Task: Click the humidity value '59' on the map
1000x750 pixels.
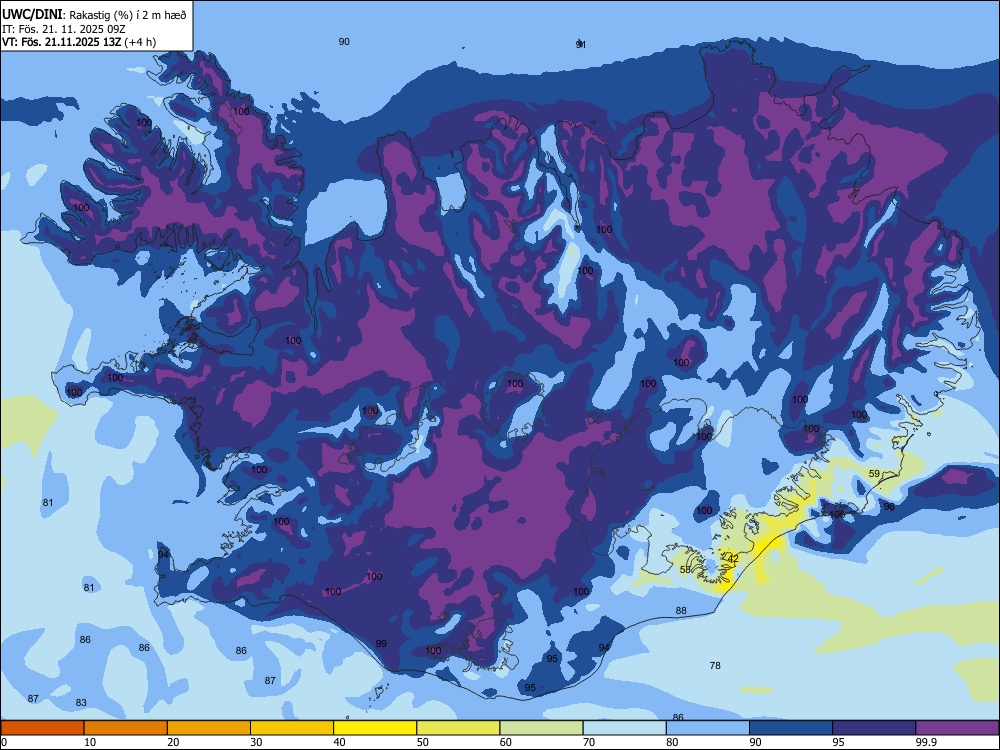Action: (874, 474)
